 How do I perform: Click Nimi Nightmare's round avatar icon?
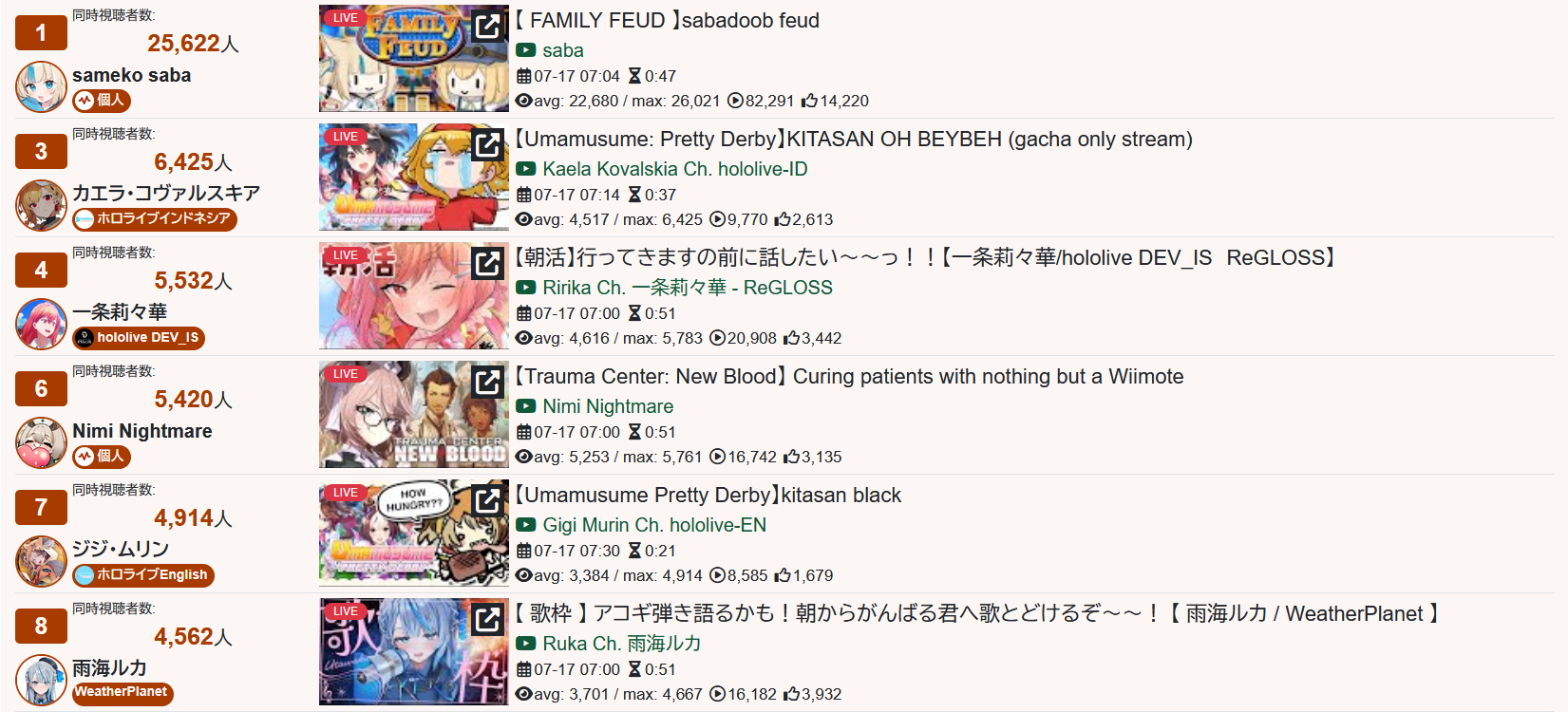[41, 442]
